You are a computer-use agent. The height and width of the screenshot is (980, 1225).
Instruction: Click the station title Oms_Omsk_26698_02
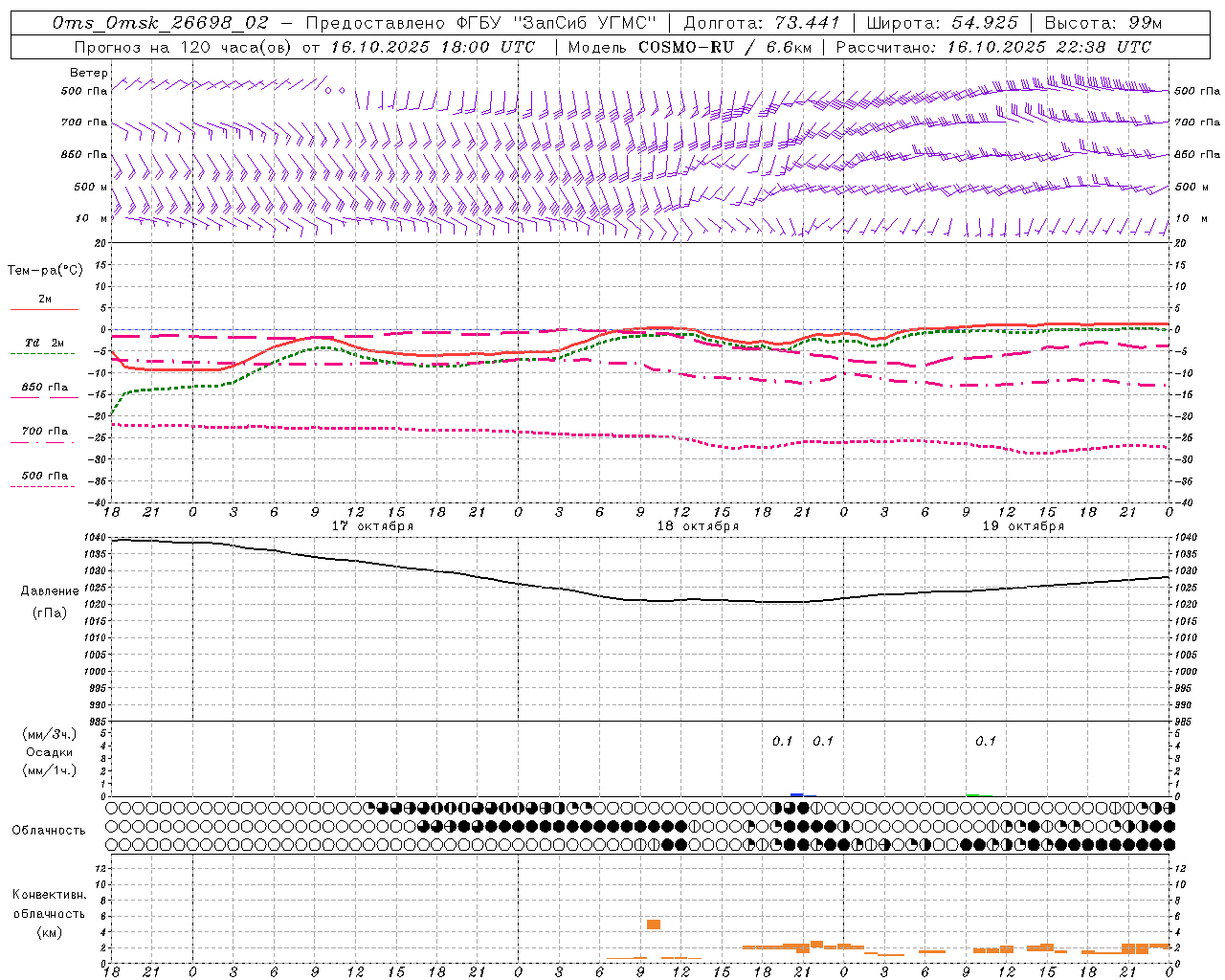[160, 22]
